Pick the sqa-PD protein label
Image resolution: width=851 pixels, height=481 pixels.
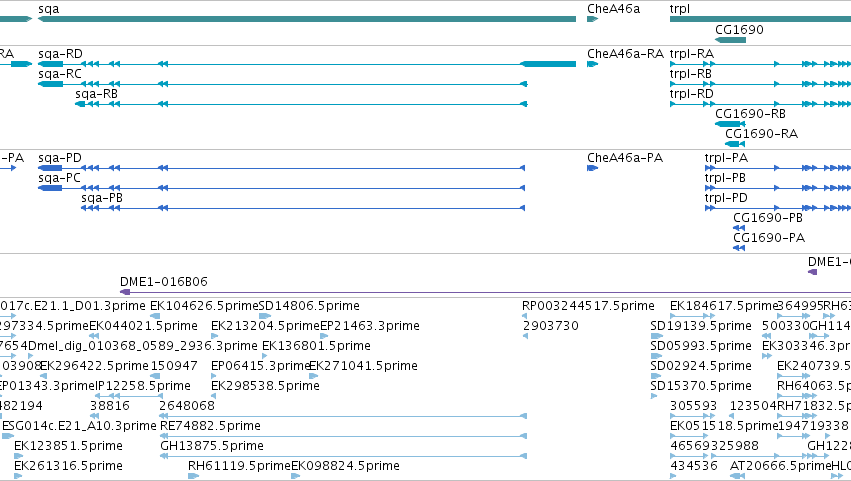pos(60,158)
